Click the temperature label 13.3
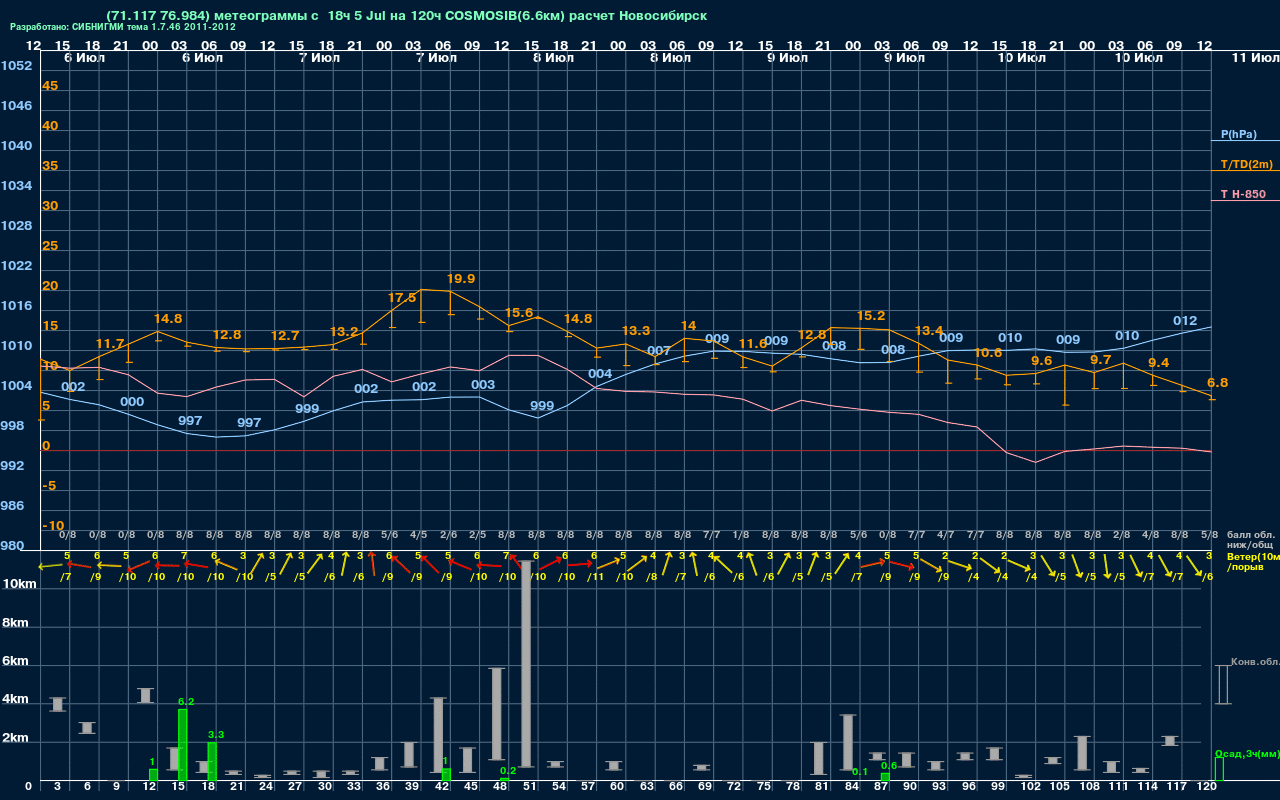The width and height of the screenshot is (1280, 800). pos(636,331)
